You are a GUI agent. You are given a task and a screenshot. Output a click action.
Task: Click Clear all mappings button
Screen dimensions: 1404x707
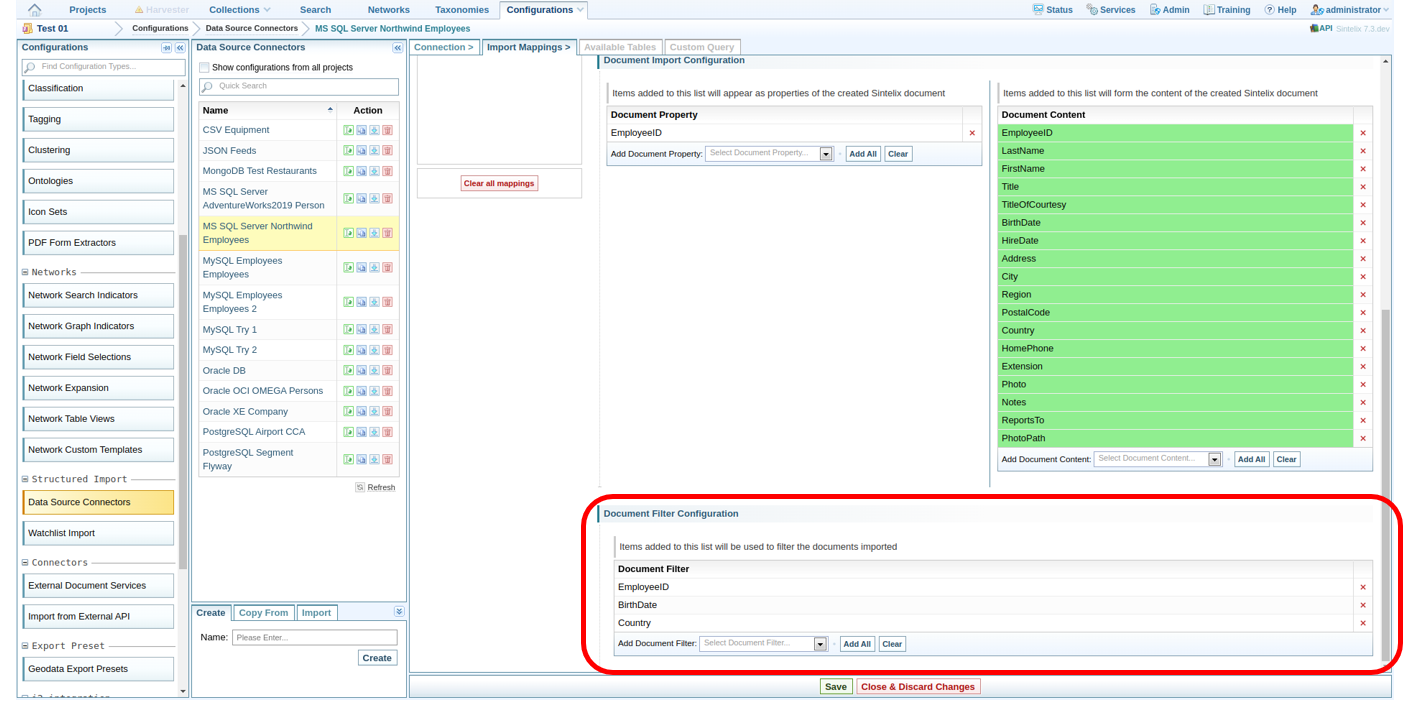(x=499, y=183)
